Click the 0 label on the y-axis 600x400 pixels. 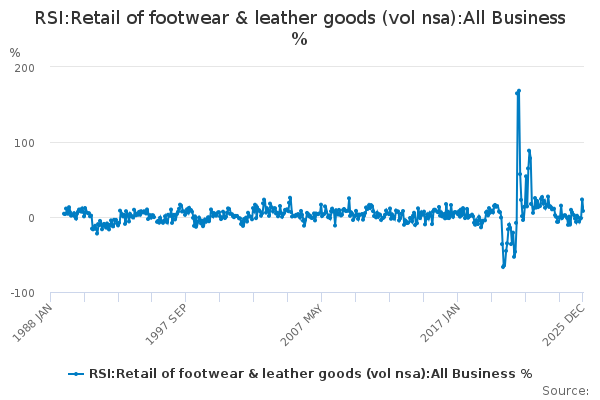click(x=32, y=217)
